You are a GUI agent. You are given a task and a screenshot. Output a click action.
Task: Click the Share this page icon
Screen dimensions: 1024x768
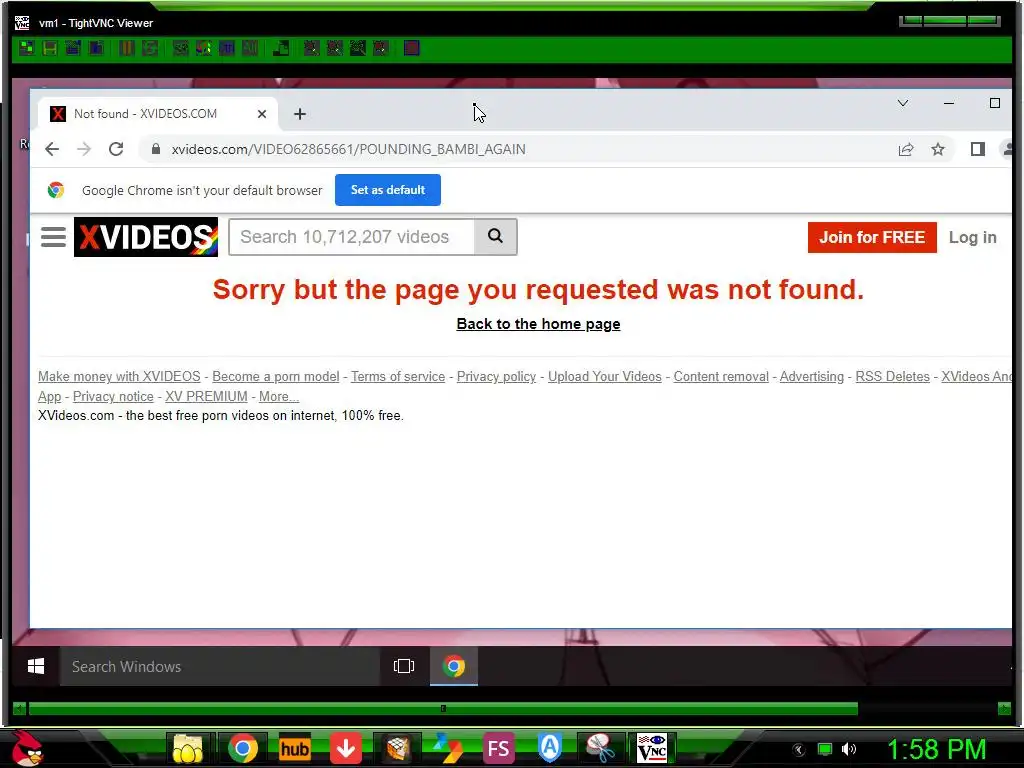pyautogui.click(x=906, y=149)
